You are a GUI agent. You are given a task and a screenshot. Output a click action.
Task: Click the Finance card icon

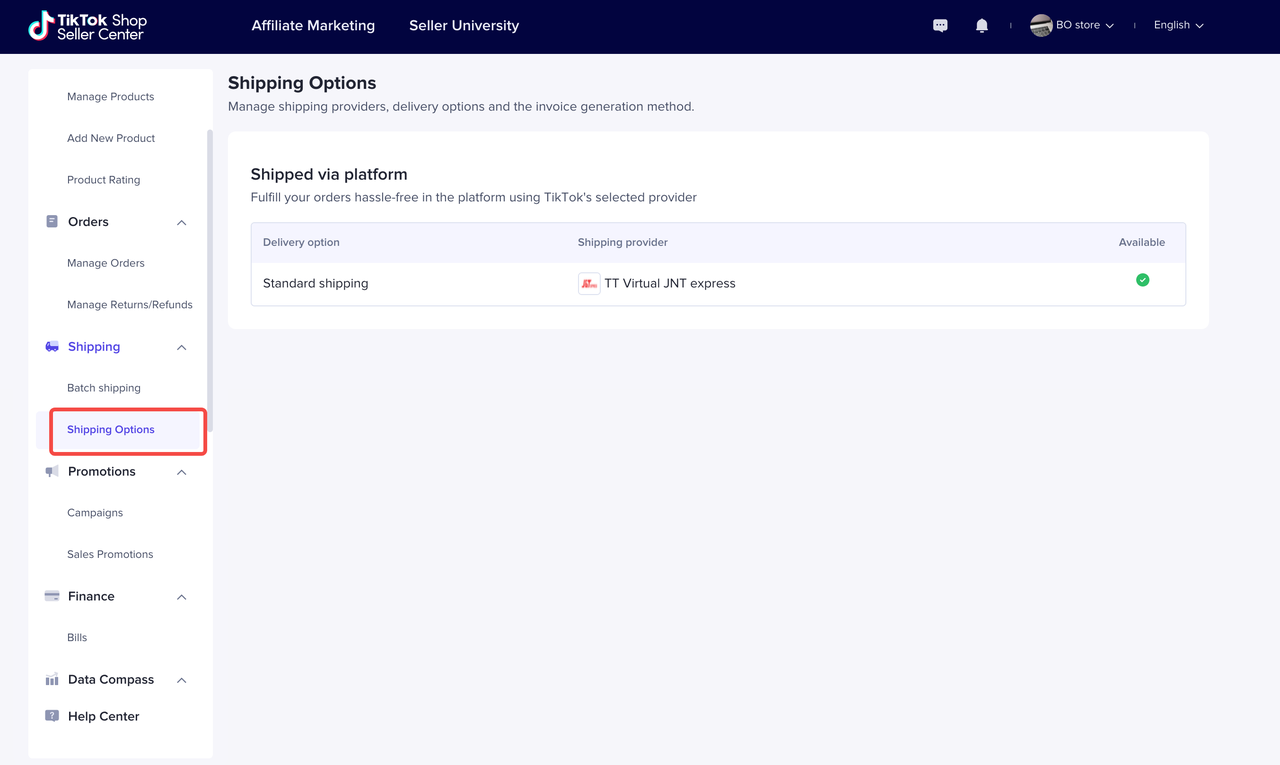click(52, 596)
